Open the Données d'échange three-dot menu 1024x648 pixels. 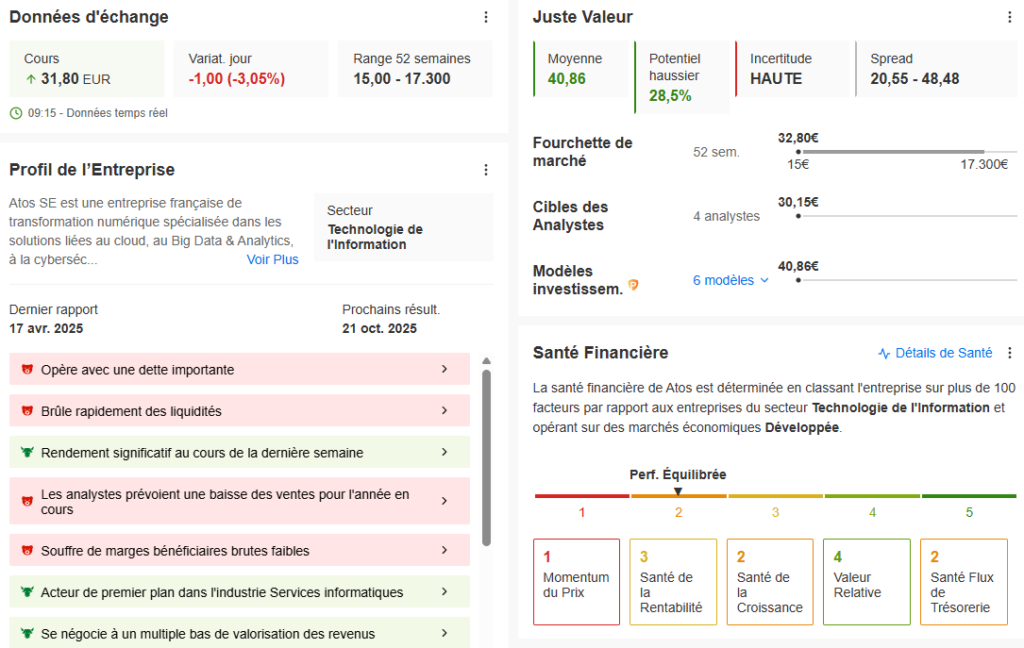486,17
